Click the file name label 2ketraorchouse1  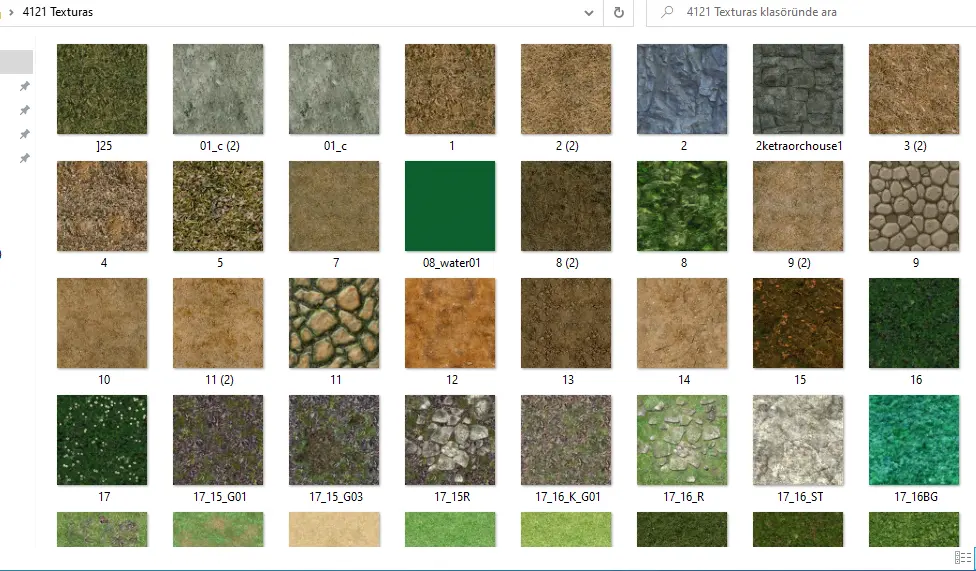point(799,146)
